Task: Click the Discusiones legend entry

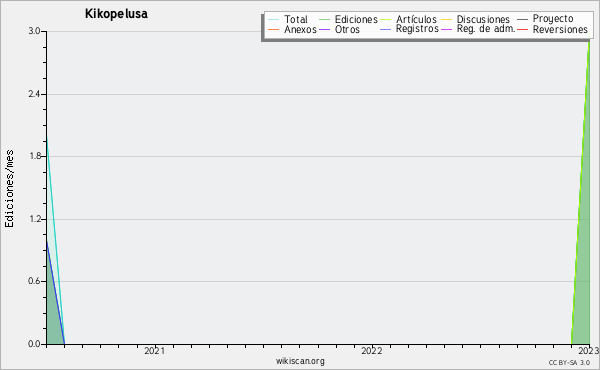Action: [476, 19]
